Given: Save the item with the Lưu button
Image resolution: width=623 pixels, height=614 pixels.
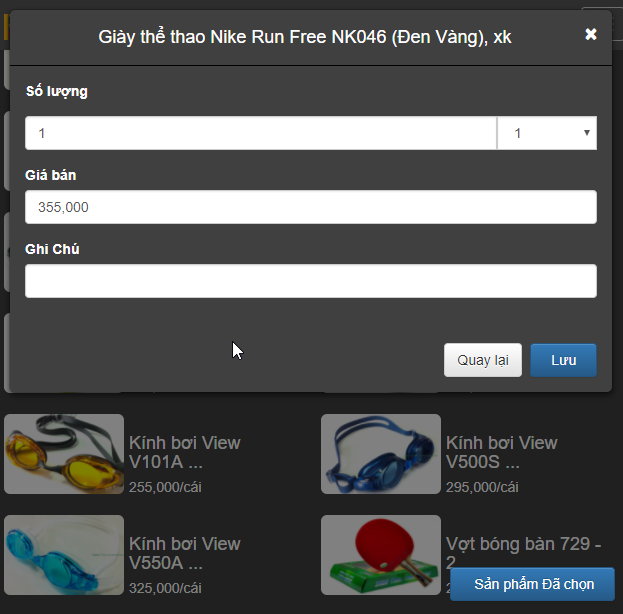Looking at the screenshot, I should (x=563, y=360).
